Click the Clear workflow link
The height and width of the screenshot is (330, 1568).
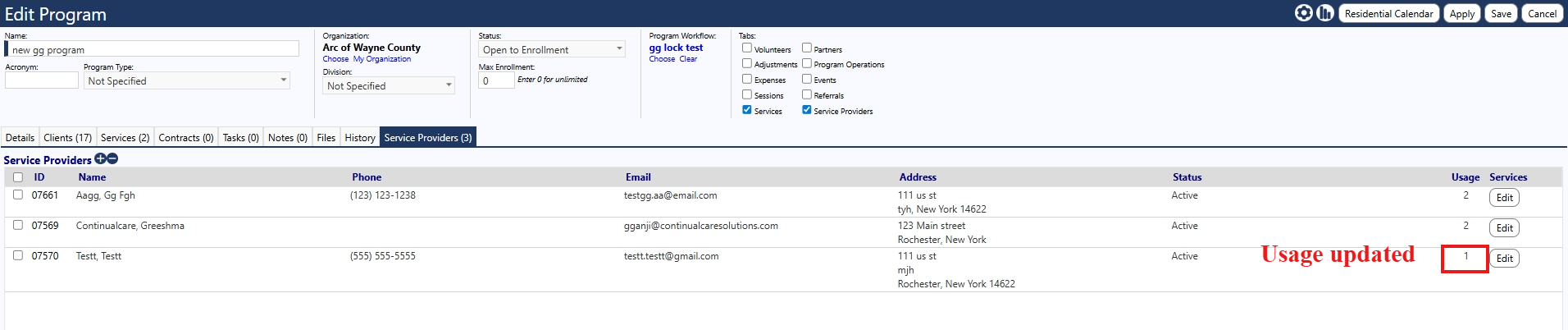tap(688, 59)
